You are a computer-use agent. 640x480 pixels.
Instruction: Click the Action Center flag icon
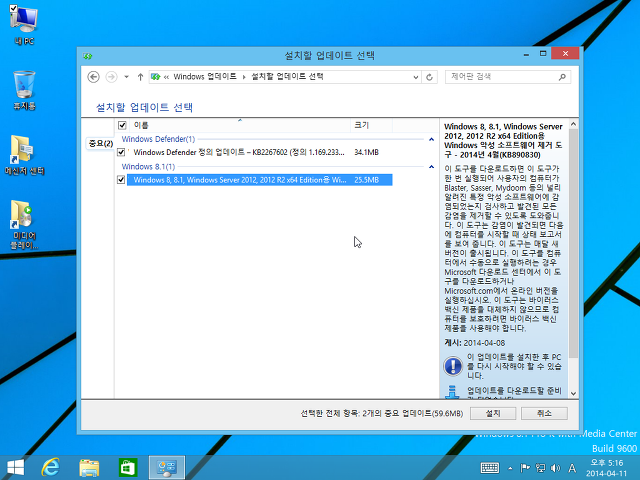pos(525,468)
